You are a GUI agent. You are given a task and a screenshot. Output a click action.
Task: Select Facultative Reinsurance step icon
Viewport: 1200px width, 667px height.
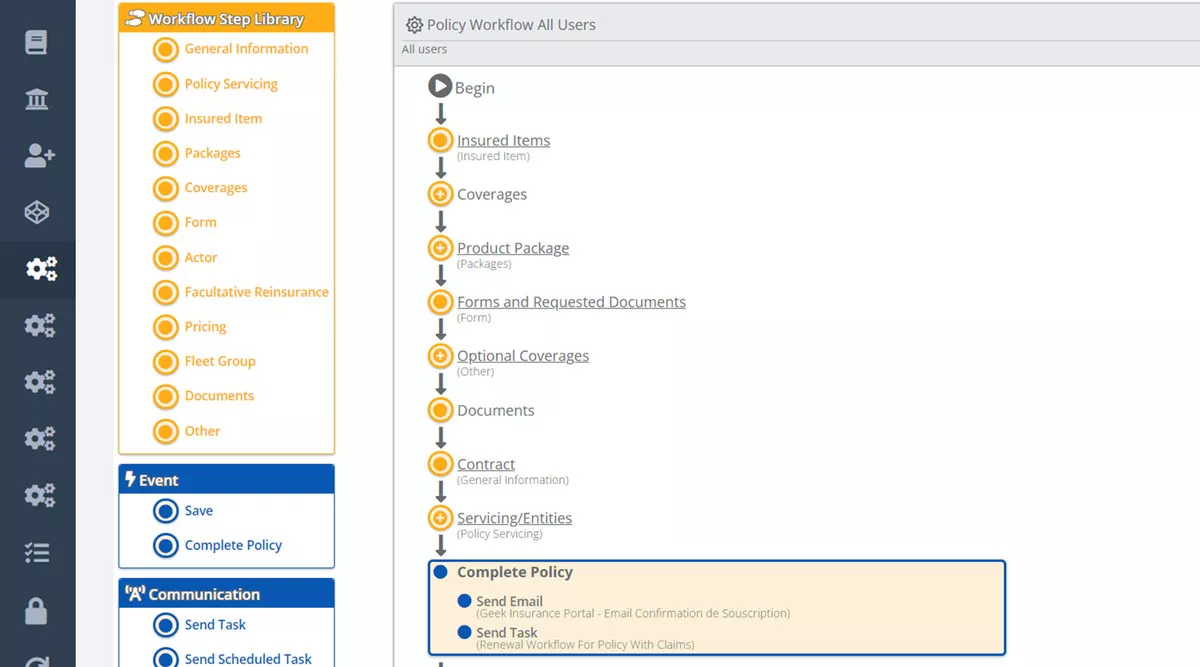[166, 293]
